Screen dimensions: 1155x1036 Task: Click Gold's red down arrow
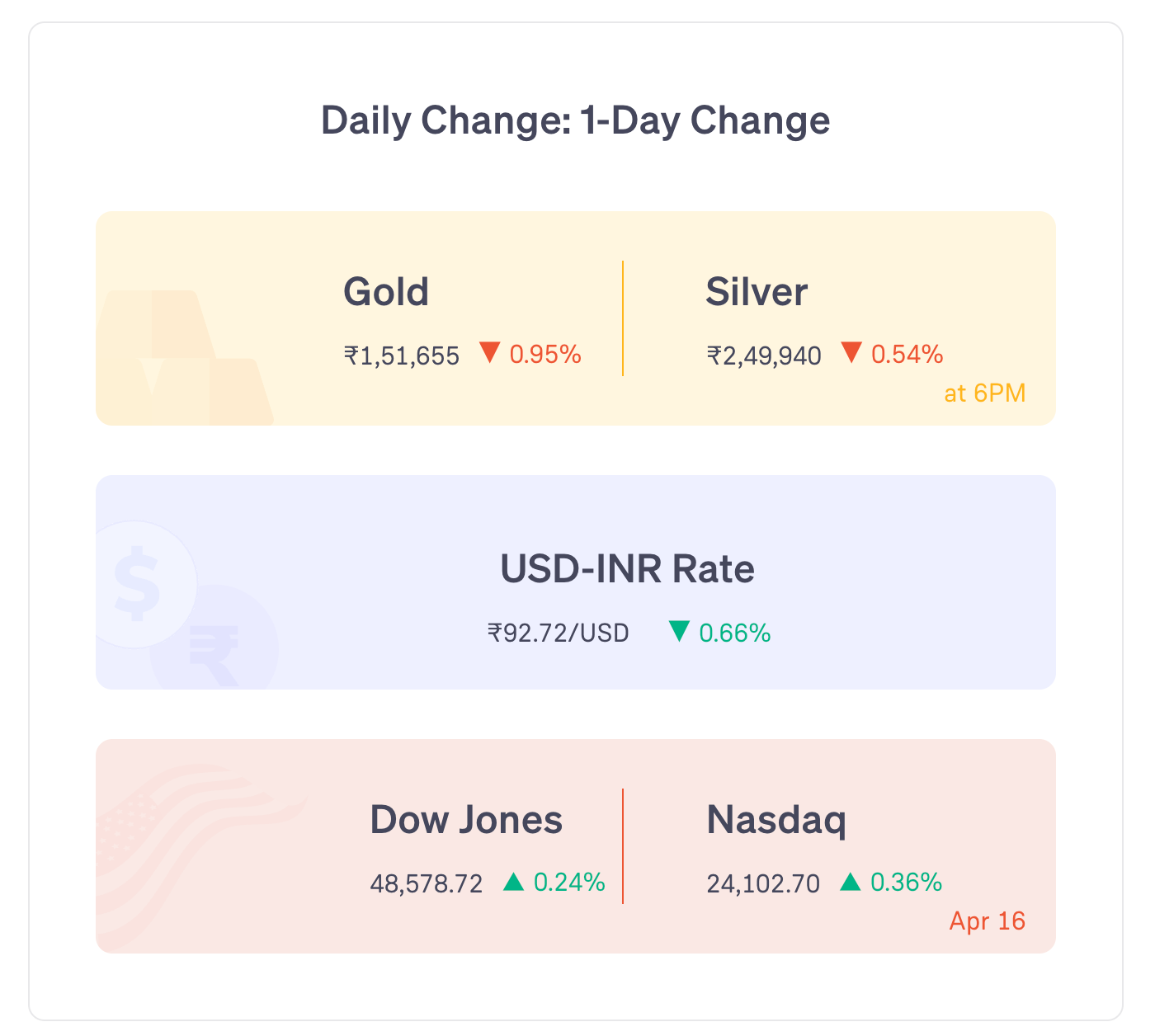(490, 353)
